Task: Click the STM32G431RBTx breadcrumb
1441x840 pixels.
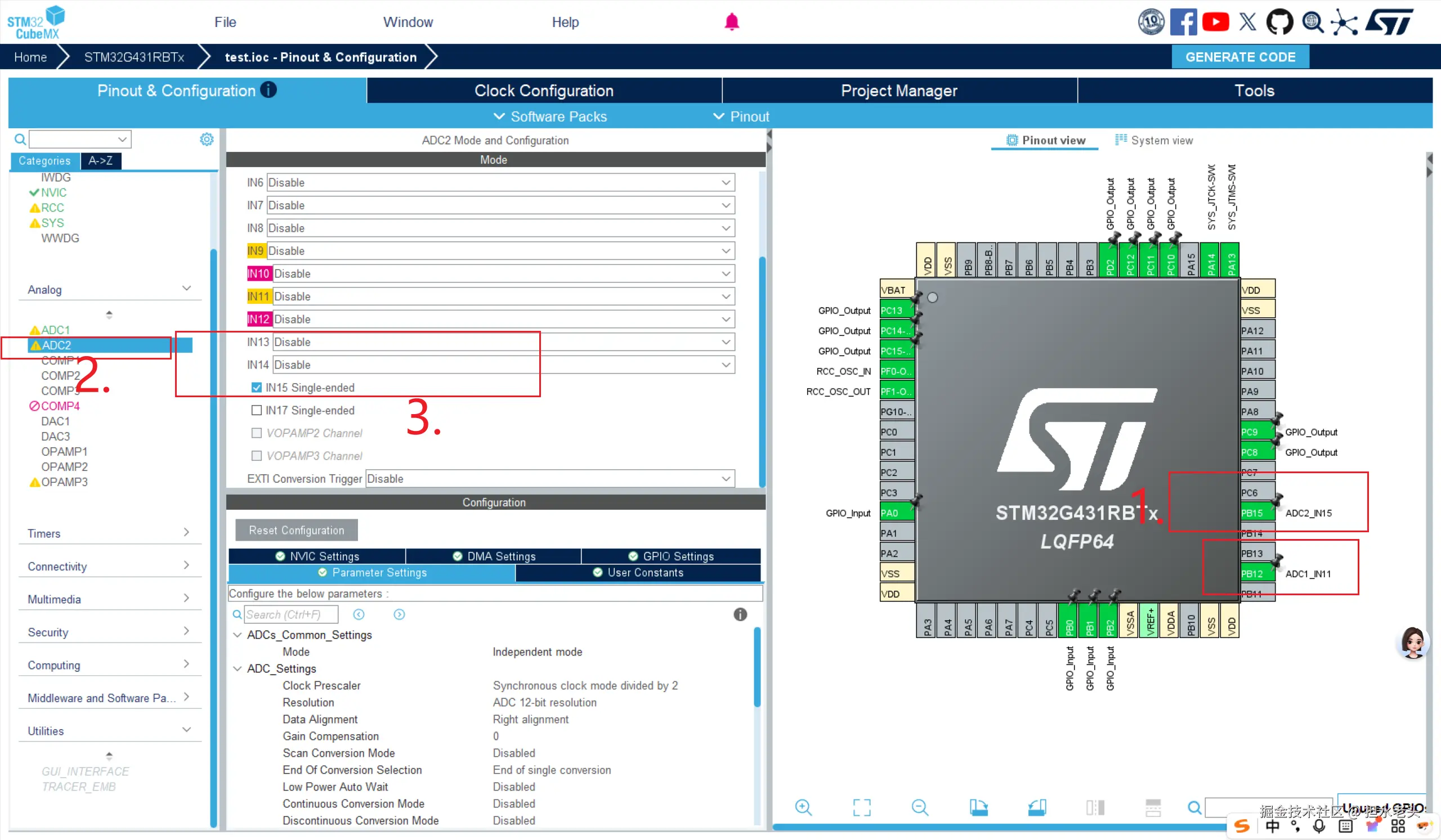Action: (x=135, y=57)
